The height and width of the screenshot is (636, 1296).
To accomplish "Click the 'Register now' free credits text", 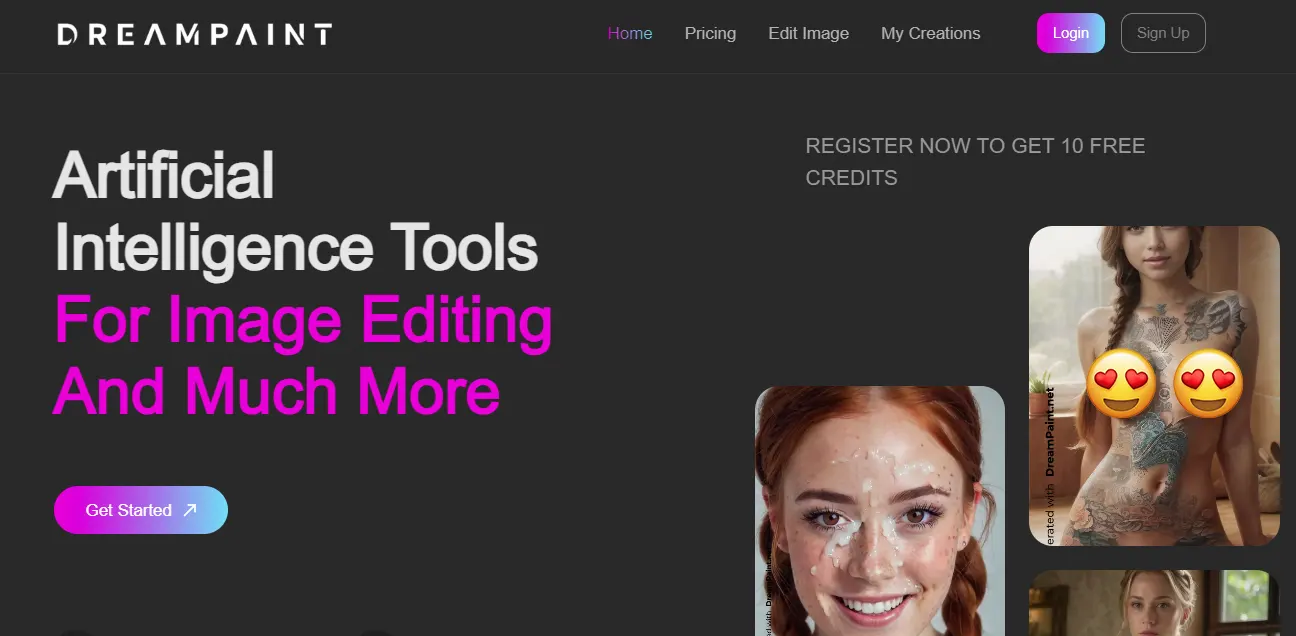I will click(x=975, y=161).
